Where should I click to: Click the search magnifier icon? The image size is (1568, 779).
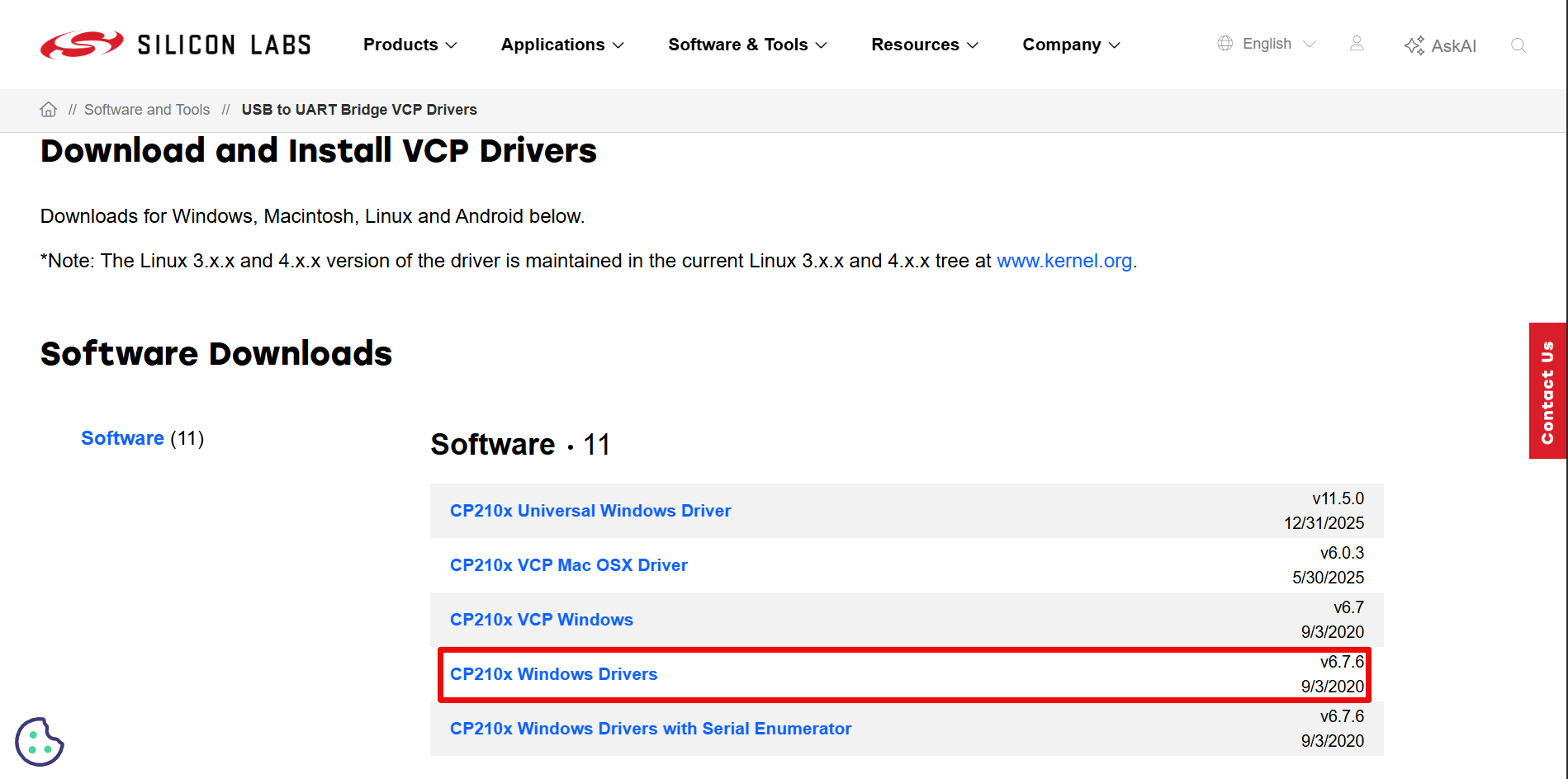[1518, 45]
